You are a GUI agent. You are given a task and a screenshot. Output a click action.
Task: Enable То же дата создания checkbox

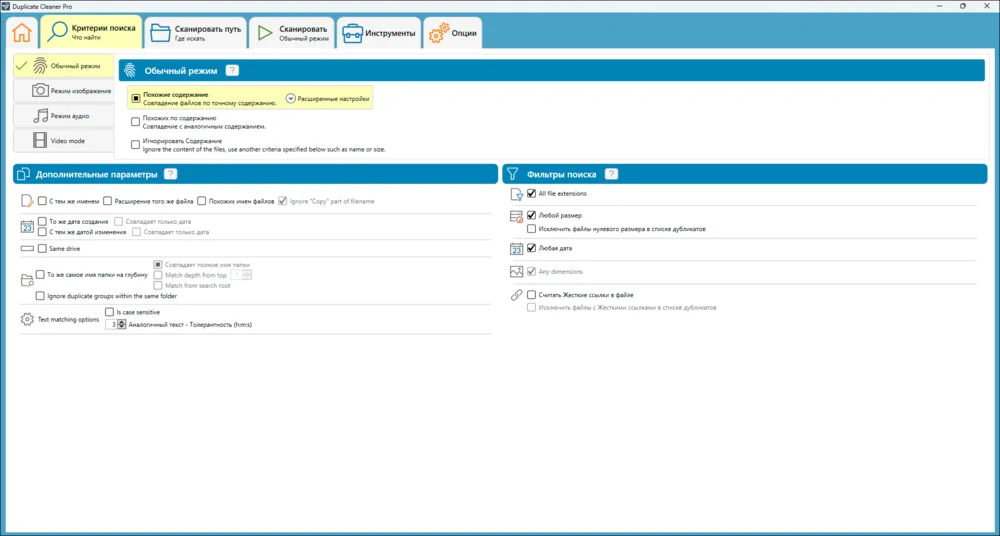[42, 221]
